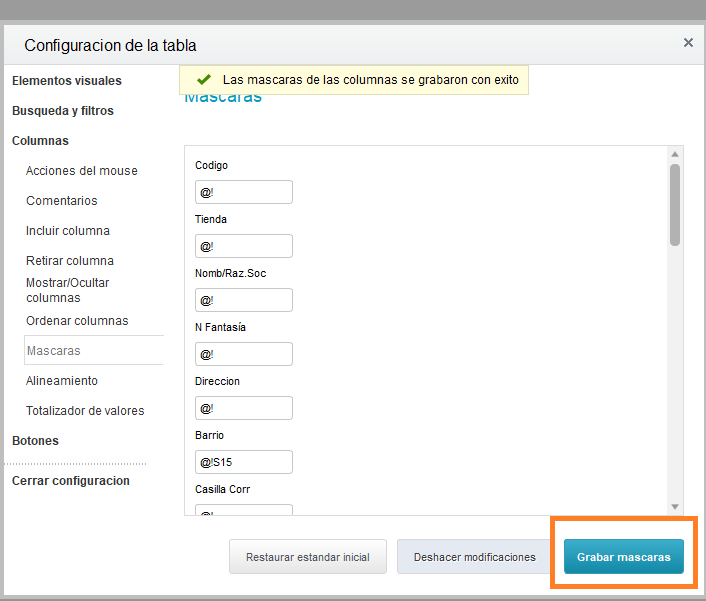This screenshot has width=706, height=601.
Task: Select Retirar columna option
Action: point(70,261)
